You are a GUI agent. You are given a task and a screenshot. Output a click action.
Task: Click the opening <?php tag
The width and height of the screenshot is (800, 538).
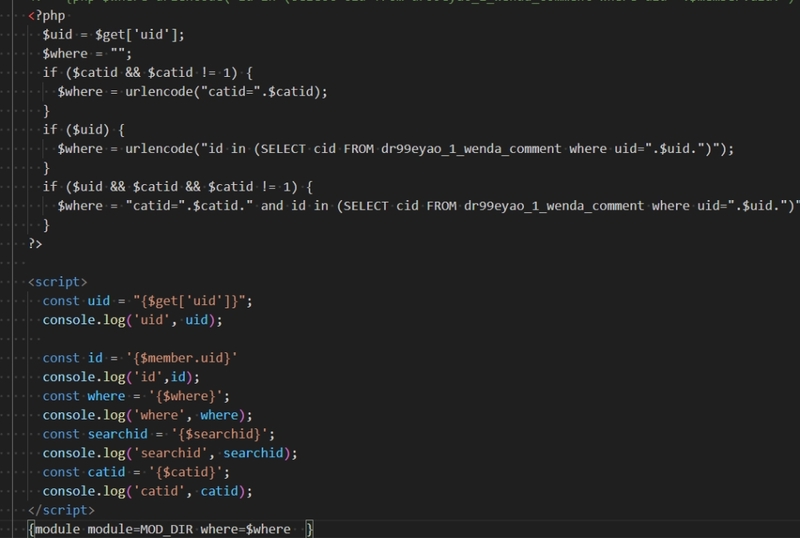pos(42,17)
